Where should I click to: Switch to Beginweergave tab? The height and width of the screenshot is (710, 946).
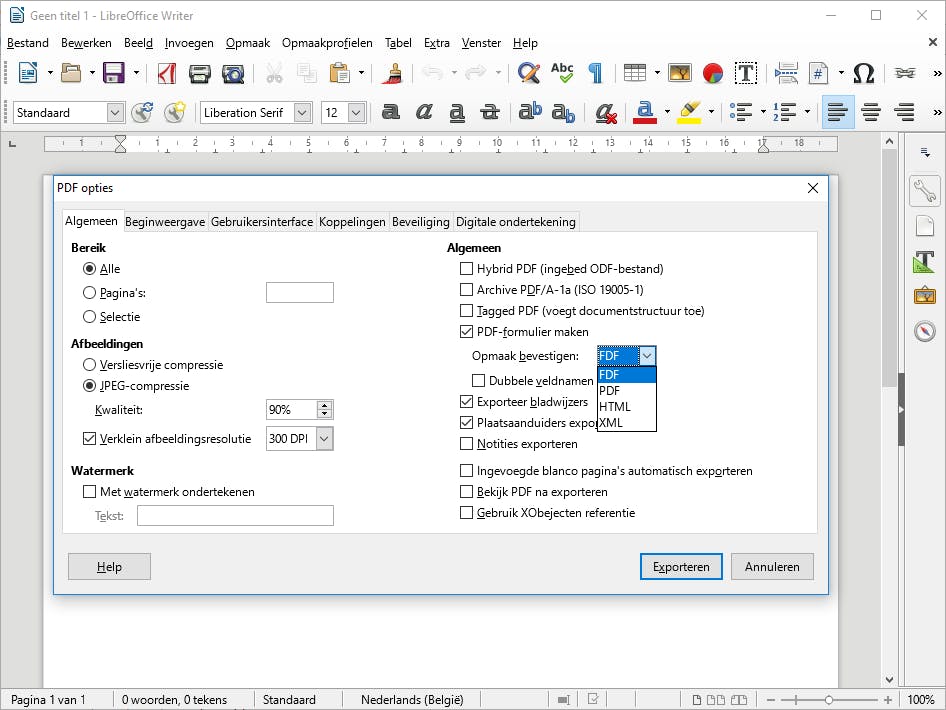coord(165,222)
